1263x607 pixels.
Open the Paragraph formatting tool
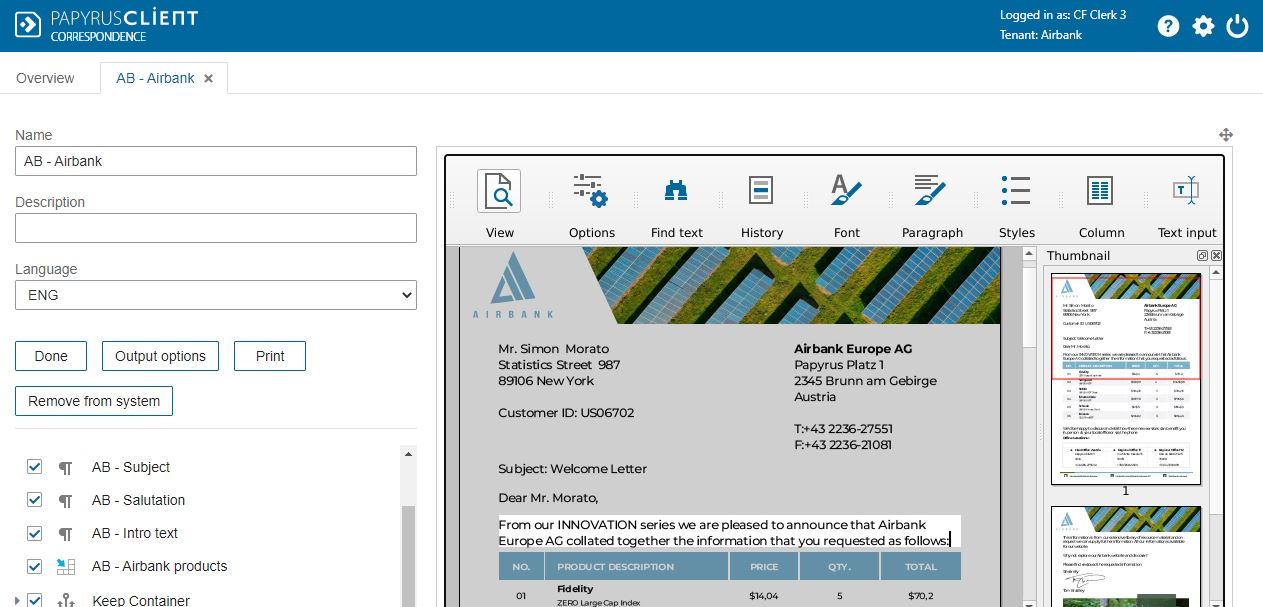pyautogui.click(x=931, y=191)
